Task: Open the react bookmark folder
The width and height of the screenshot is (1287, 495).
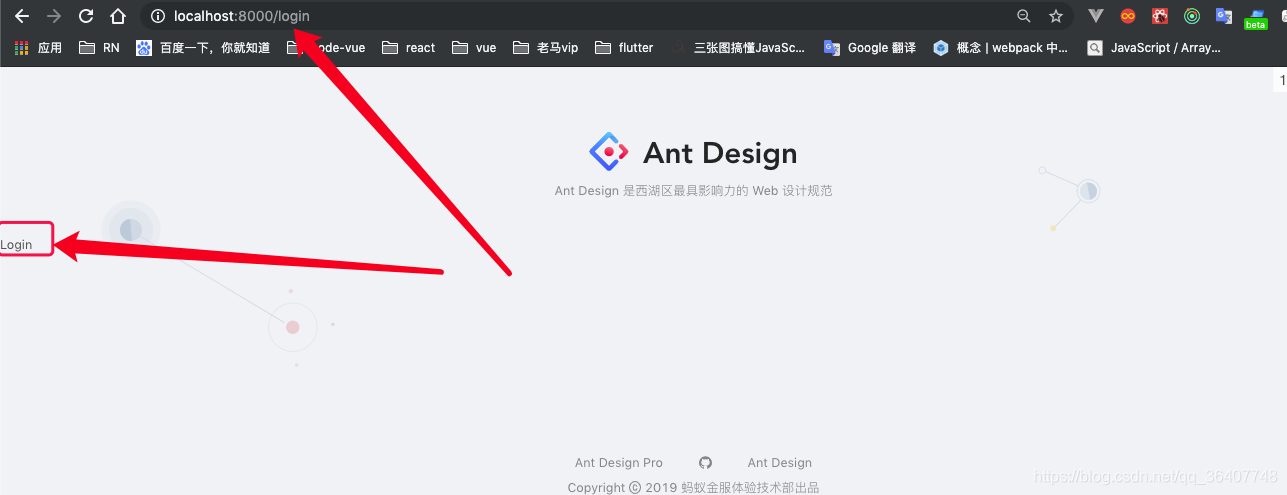Action: click(408, 47)
